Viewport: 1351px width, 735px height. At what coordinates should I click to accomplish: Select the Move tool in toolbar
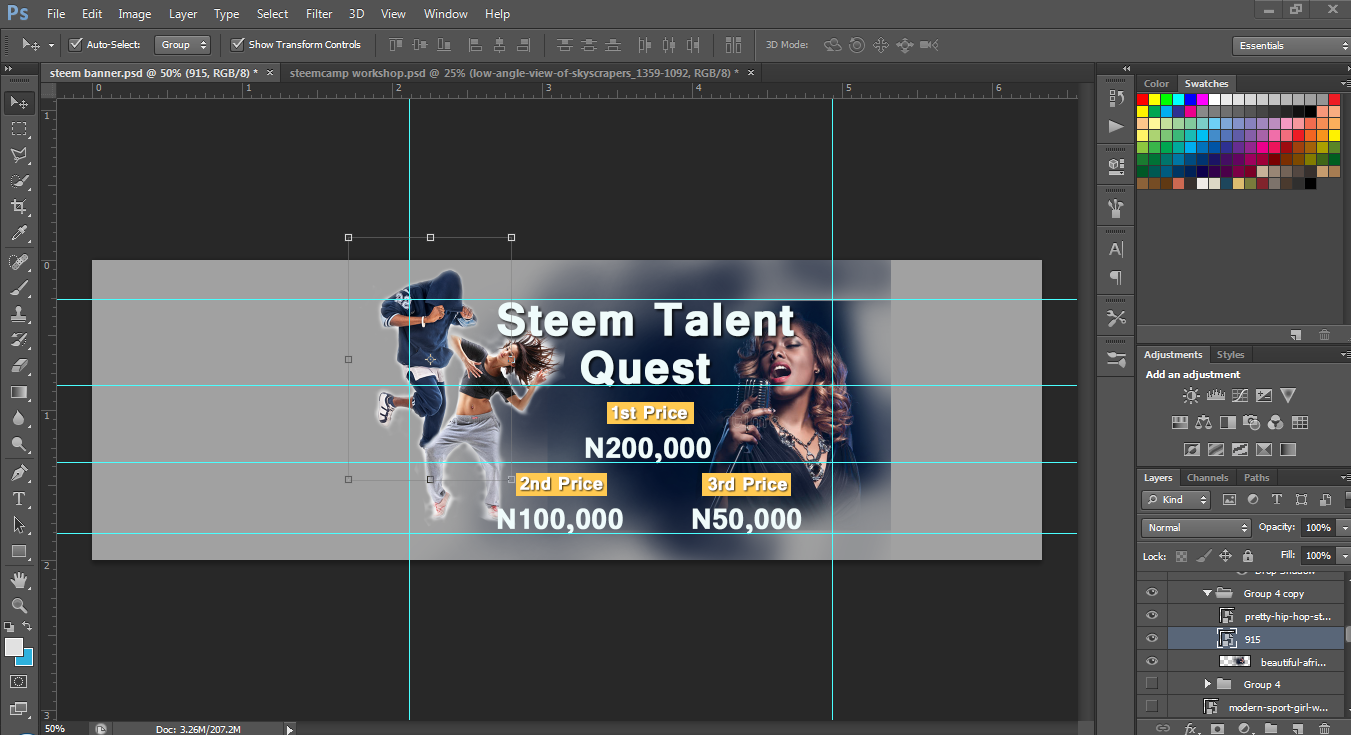coord(19,102)
